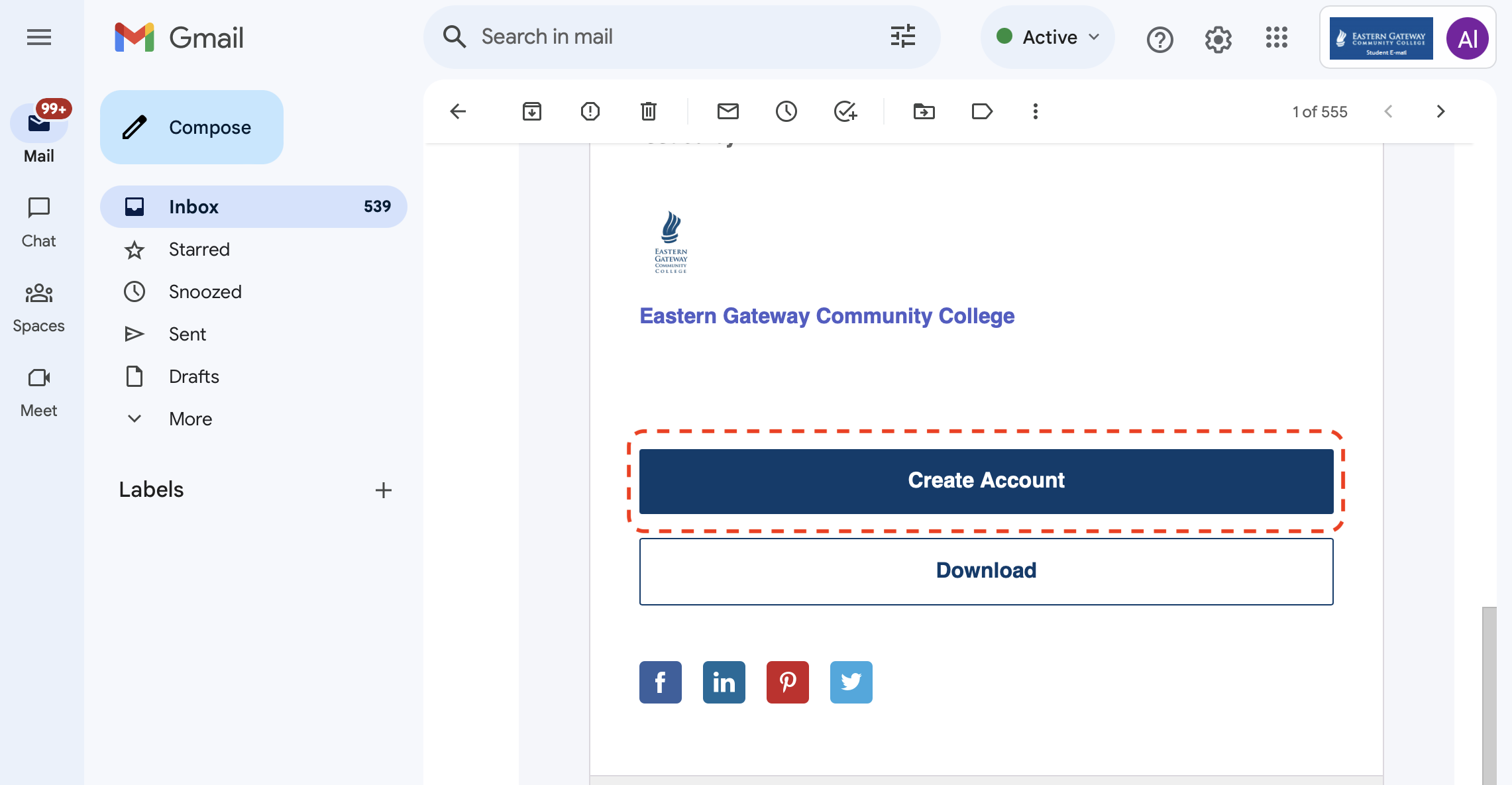The width and height of the screenshot is (1512, 785).
Task: Open the Active status dropdown
Action: 1048,37
